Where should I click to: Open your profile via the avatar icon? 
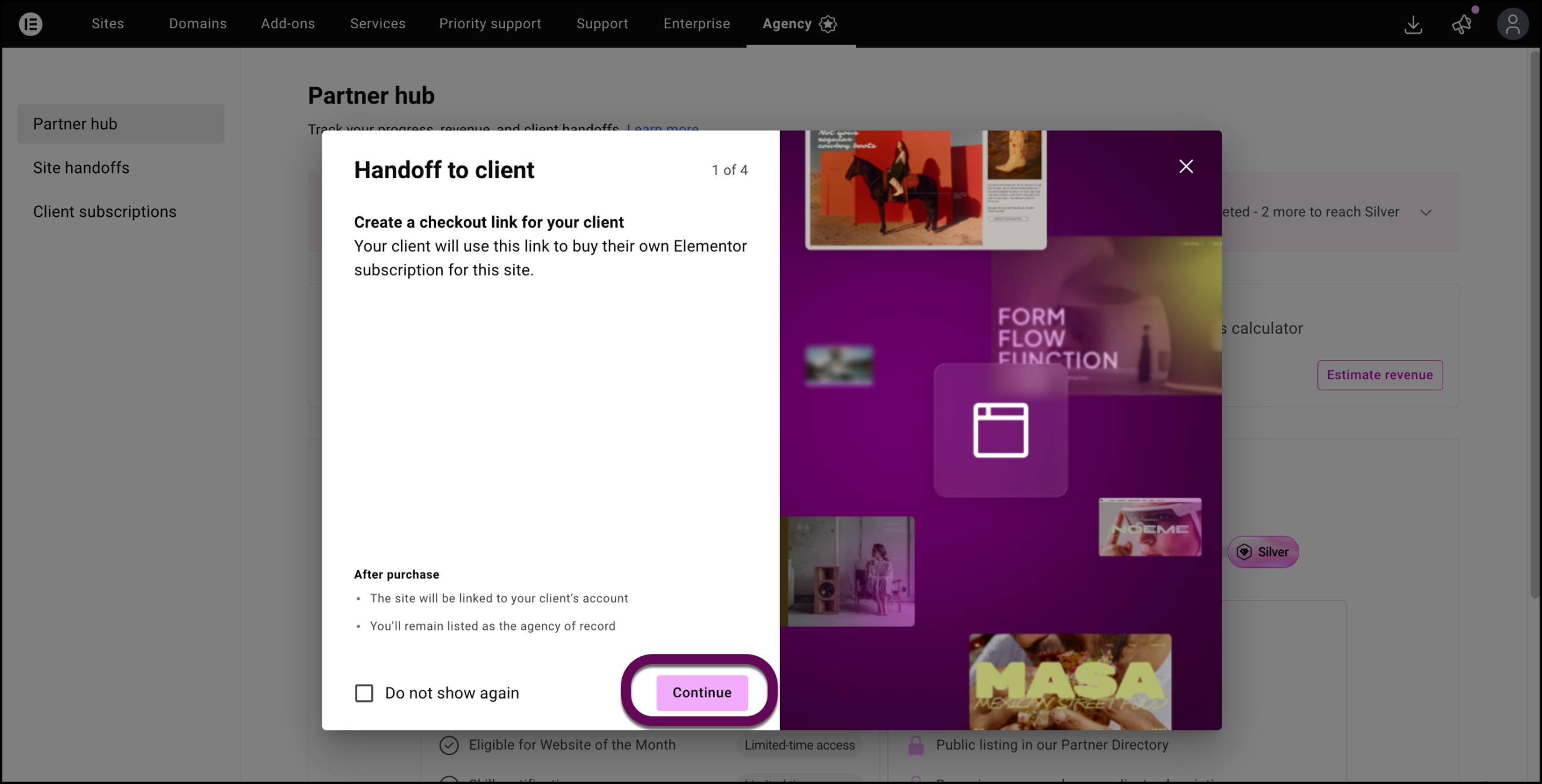pyautogui.click(x=1512, y=23)
